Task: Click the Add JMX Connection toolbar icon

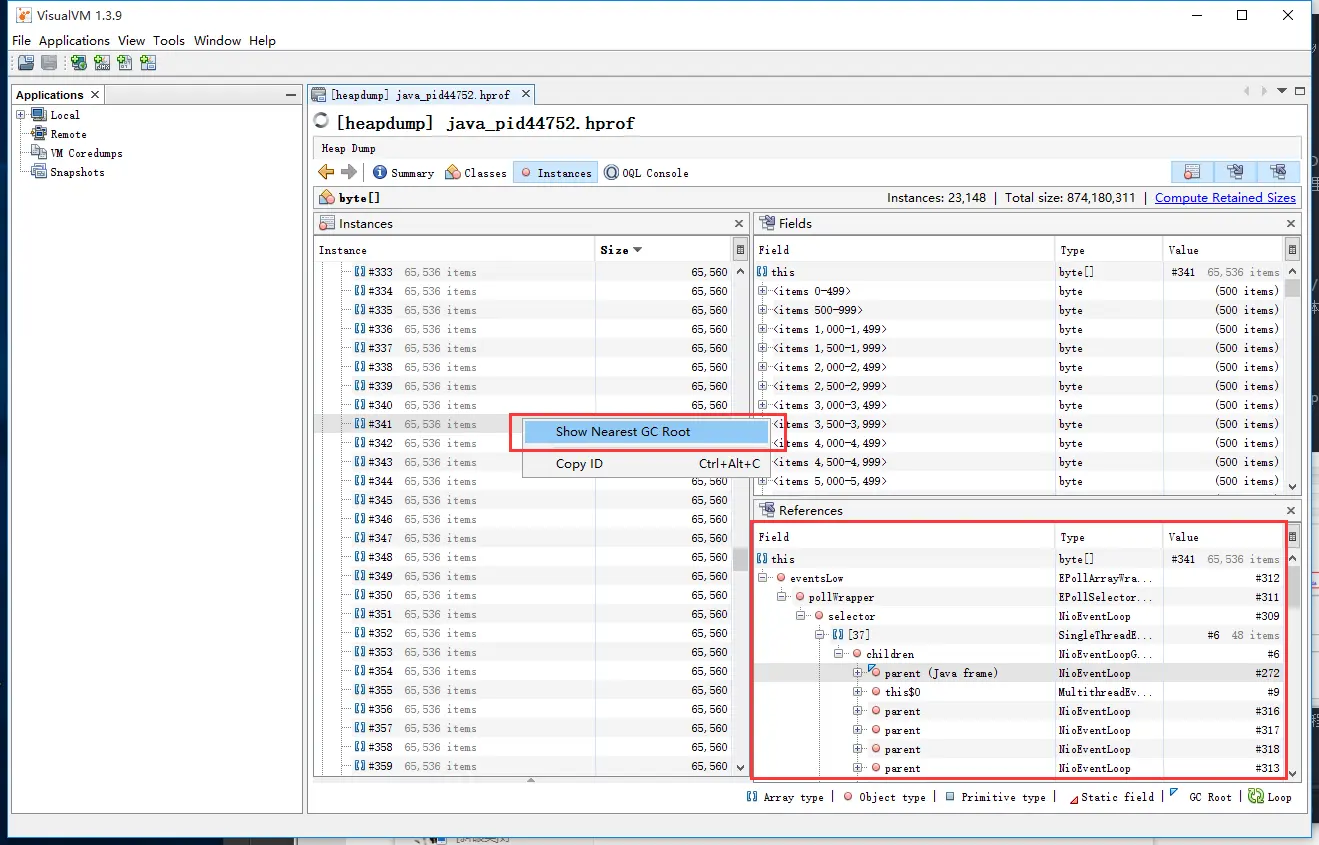Action: click(x=101, y=63)
